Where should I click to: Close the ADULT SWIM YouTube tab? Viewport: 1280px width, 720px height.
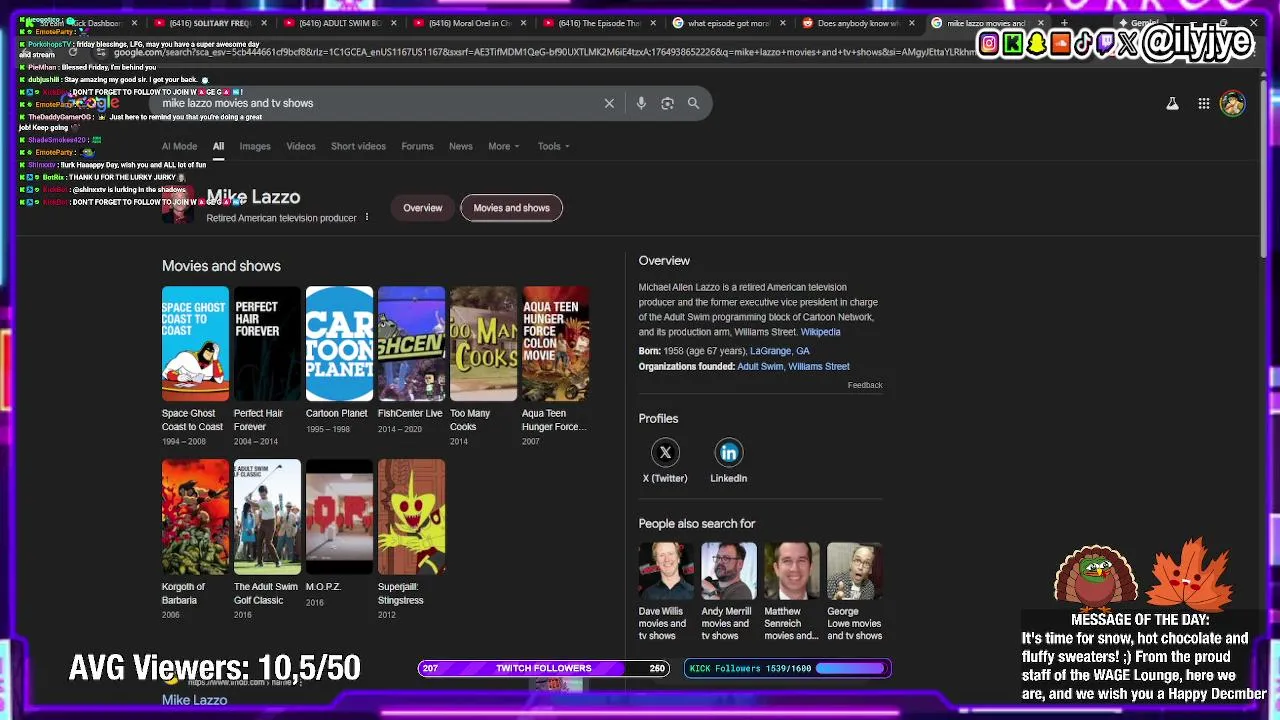click(x=394, y=23)
